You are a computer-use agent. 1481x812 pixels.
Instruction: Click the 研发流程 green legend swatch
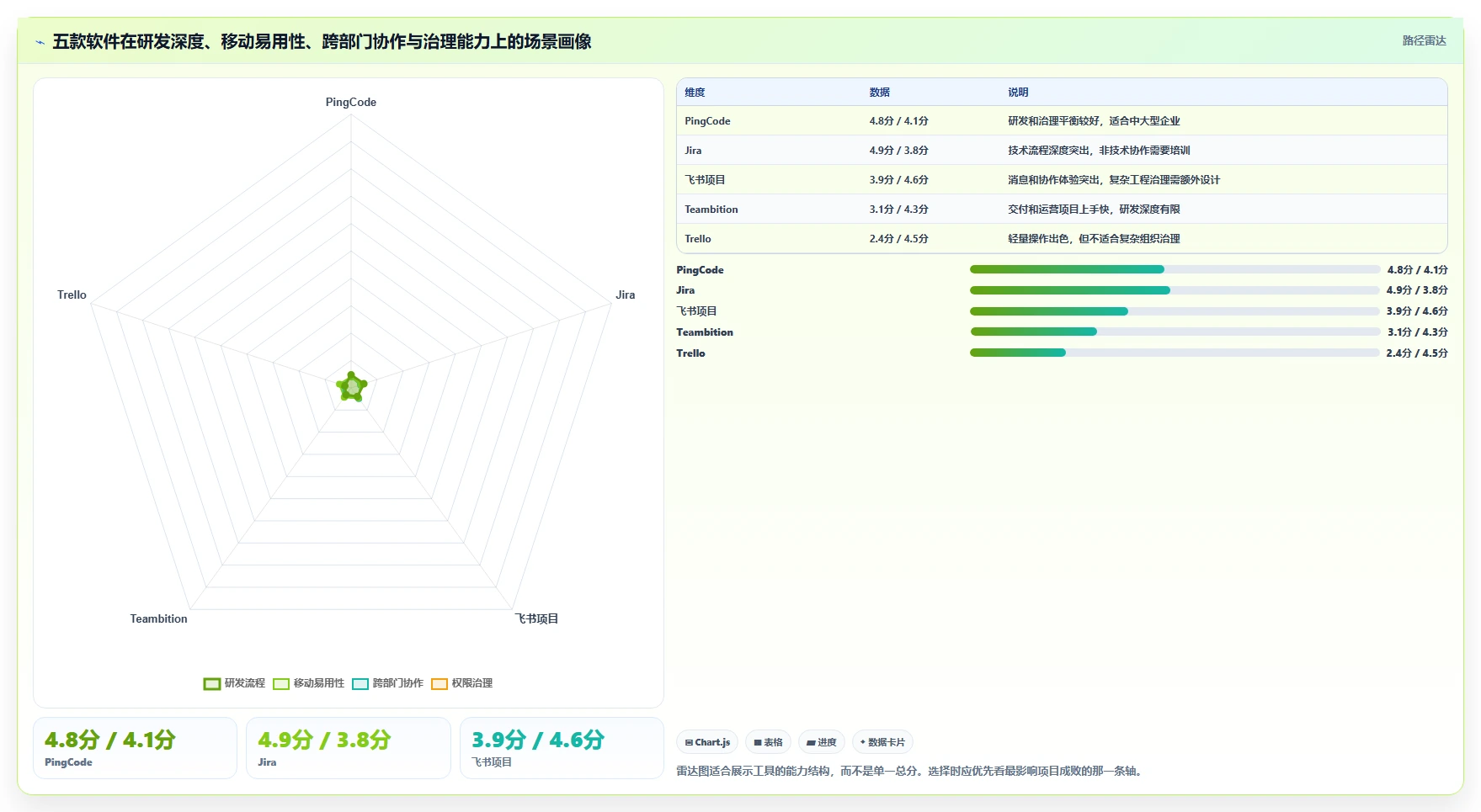click(x=212, y=684)
